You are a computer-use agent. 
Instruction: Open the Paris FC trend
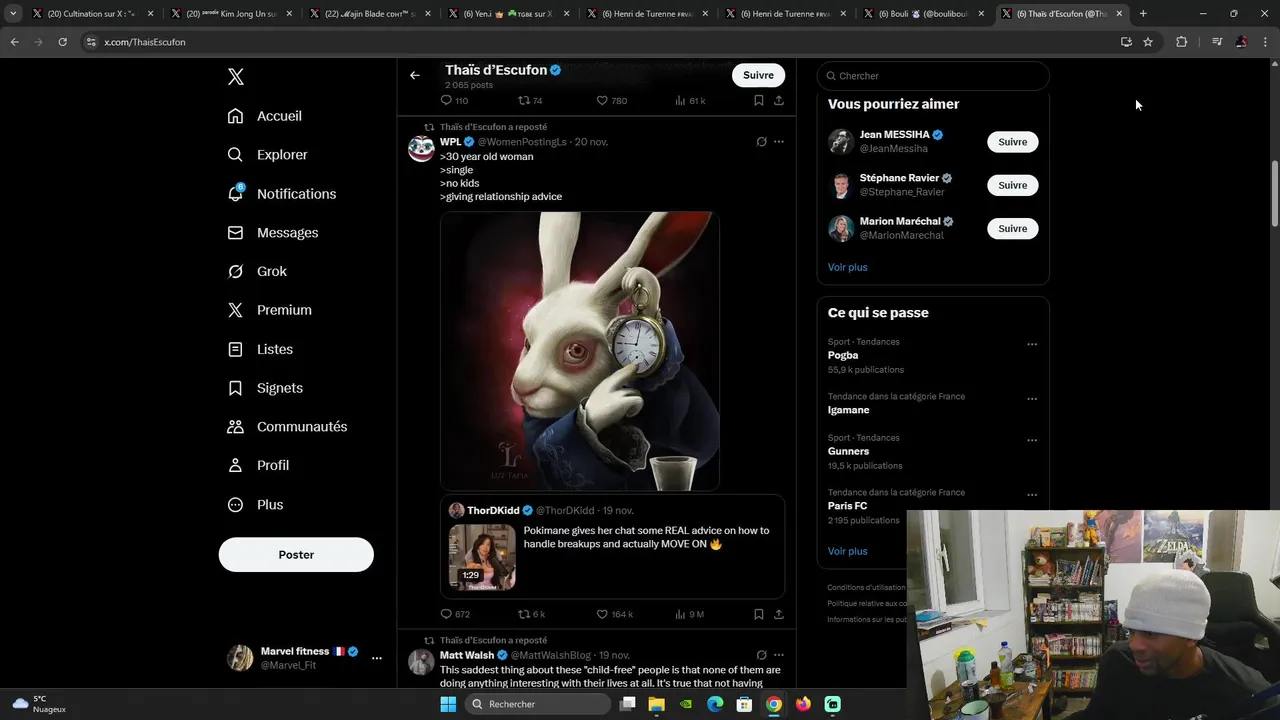coord(847,506)
